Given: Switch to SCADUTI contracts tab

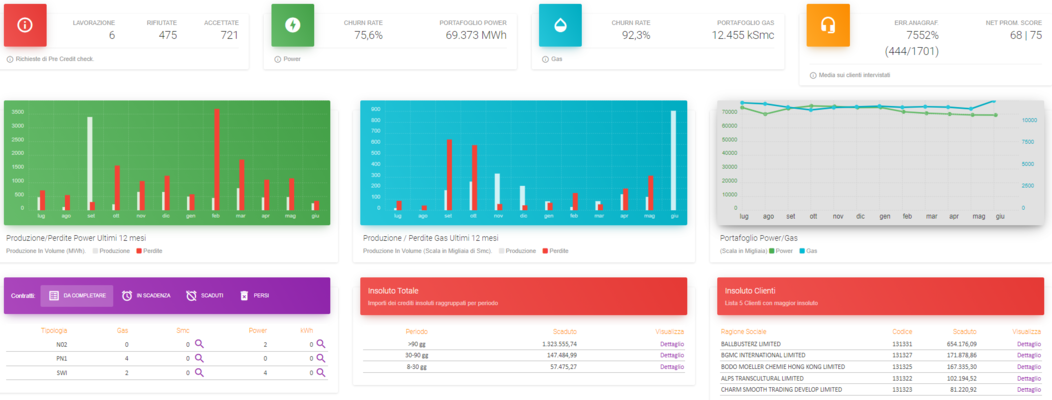Looking at the screenshot, I should pos(205,295).
